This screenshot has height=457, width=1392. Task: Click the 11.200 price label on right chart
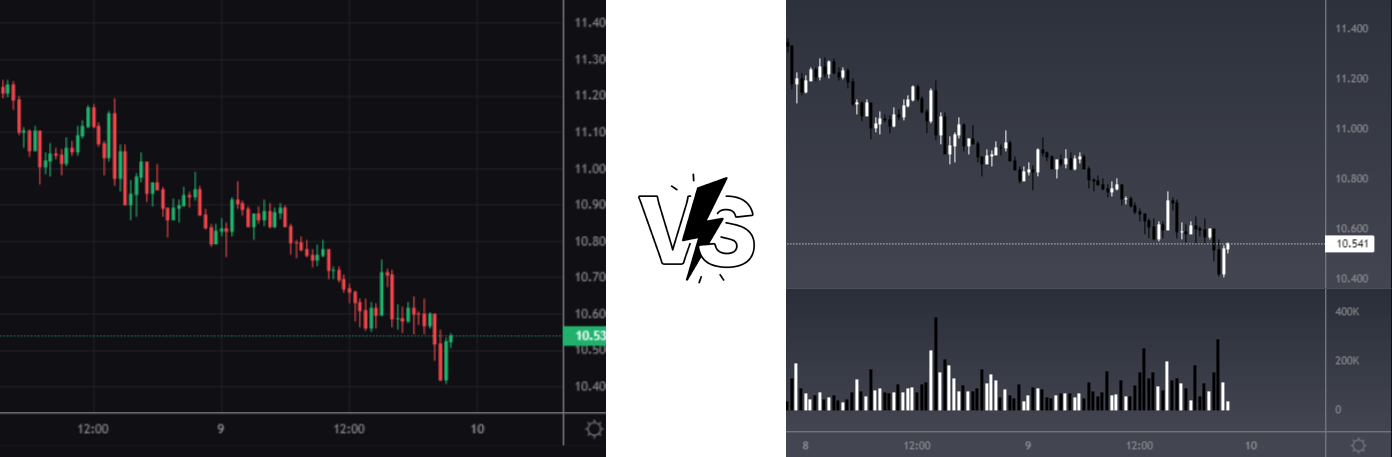pos(1351,79)
